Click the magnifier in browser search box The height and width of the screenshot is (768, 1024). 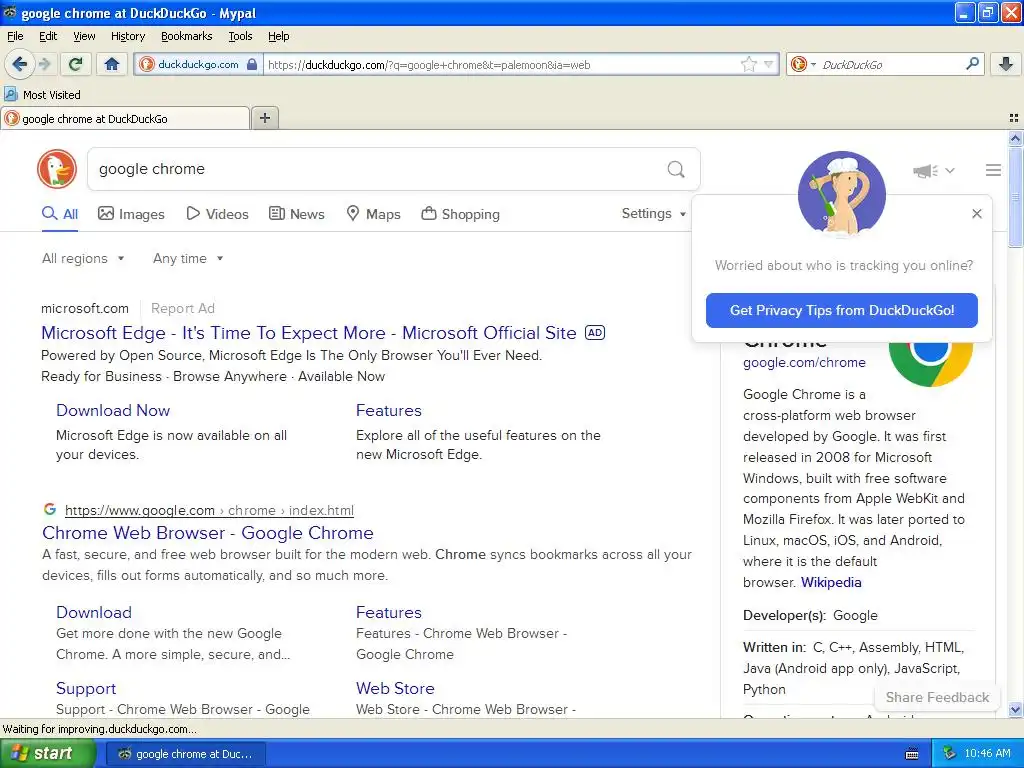pyautogui.click(x=972, y=63)
